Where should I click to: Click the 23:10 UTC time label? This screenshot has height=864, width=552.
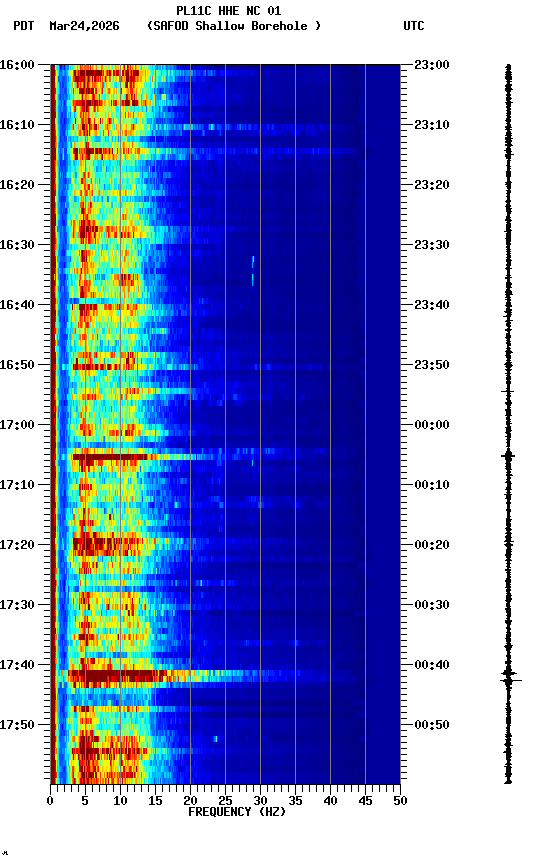coord(432,125)
